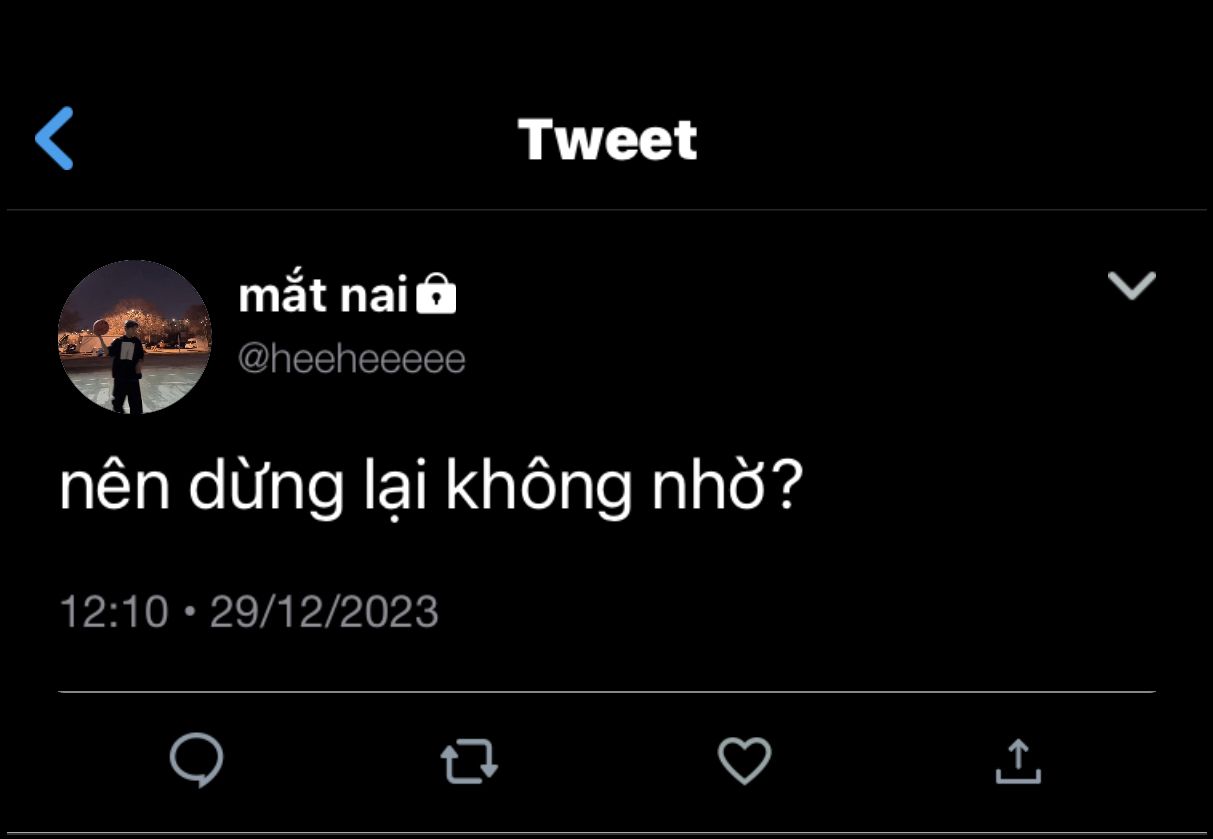Click the Tweet header title
1213x839 pixels.
click(607, 139)
